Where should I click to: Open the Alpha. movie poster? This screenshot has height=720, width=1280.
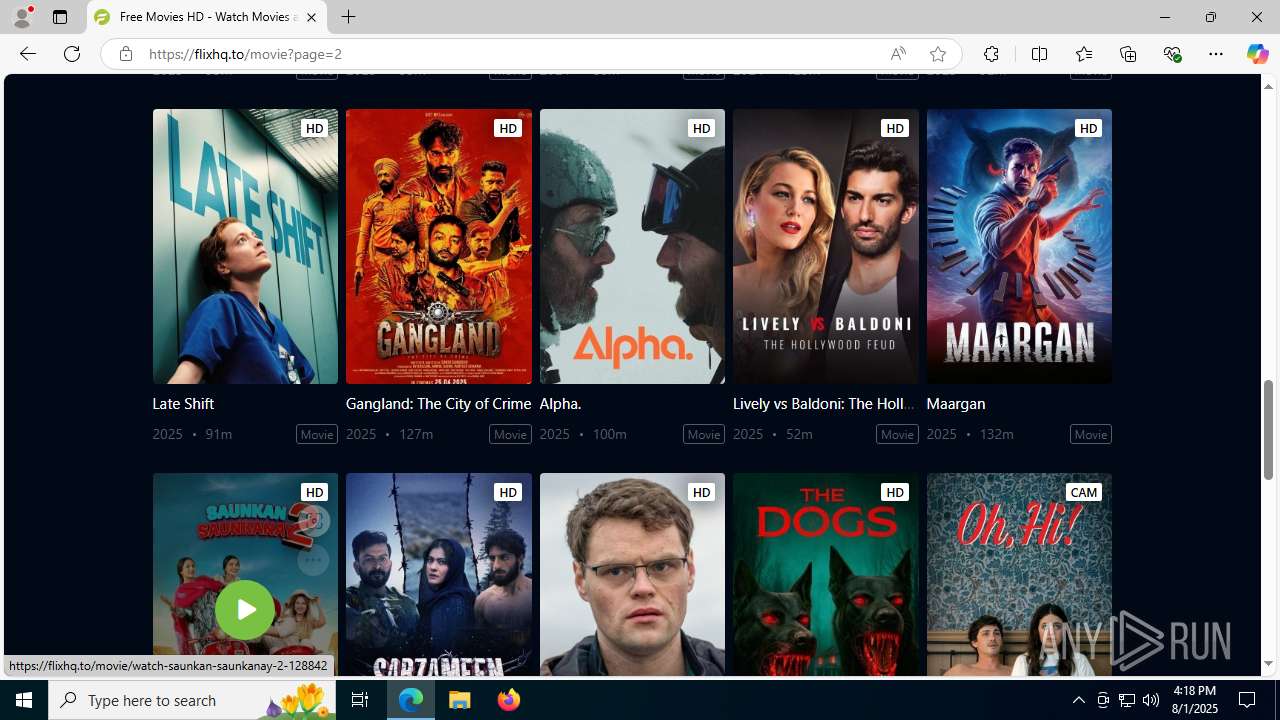632,246
